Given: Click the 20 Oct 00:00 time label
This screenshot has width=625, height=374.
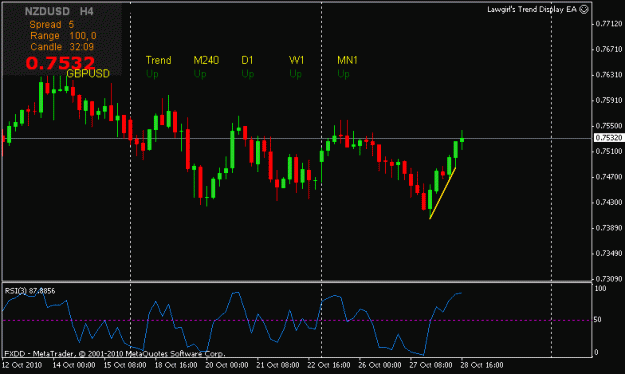Looking at the screenshot, I should (x=227, y=365).
